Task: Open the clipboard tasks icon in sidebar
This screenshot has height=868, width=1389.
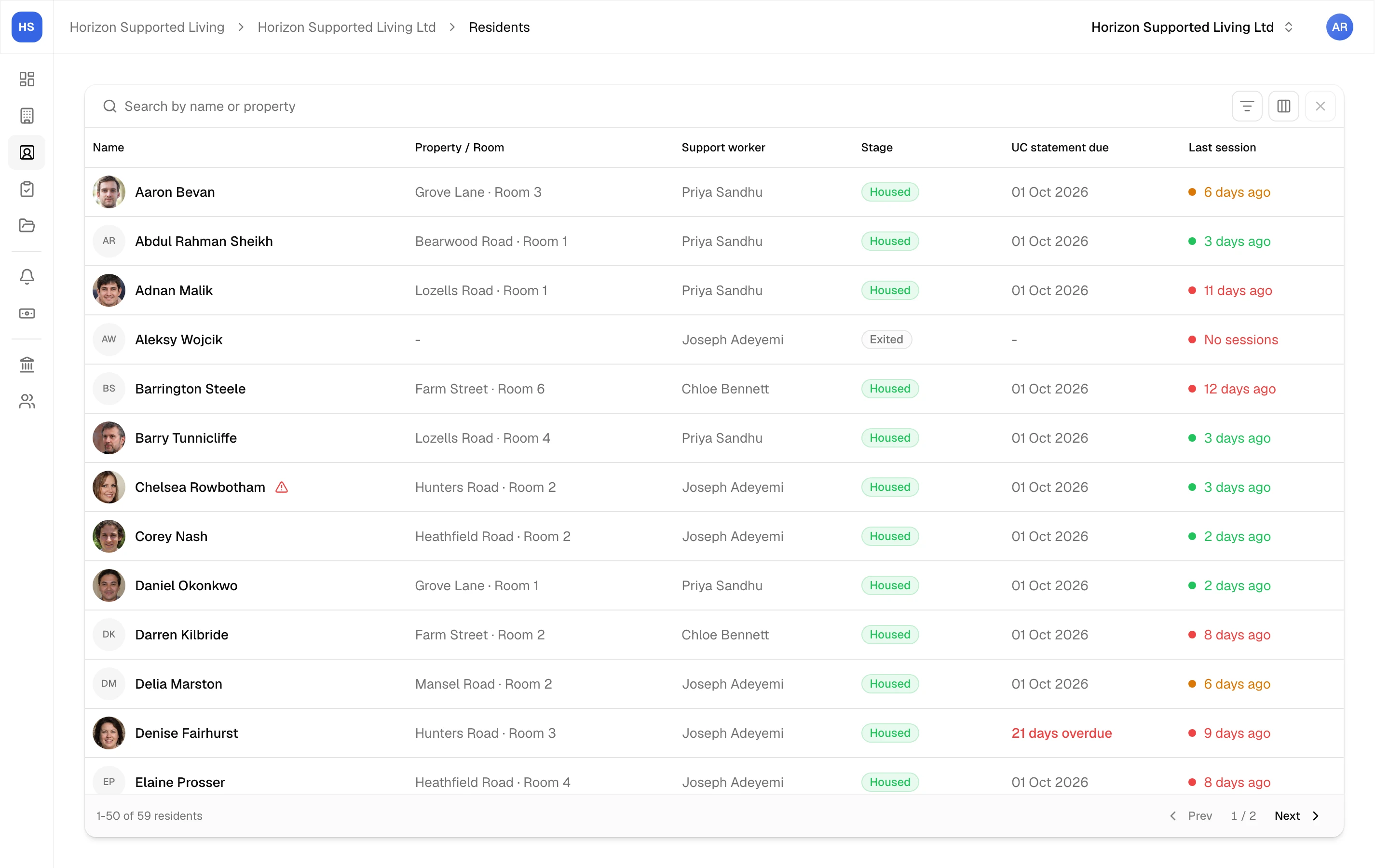Action: coord(27,189)
